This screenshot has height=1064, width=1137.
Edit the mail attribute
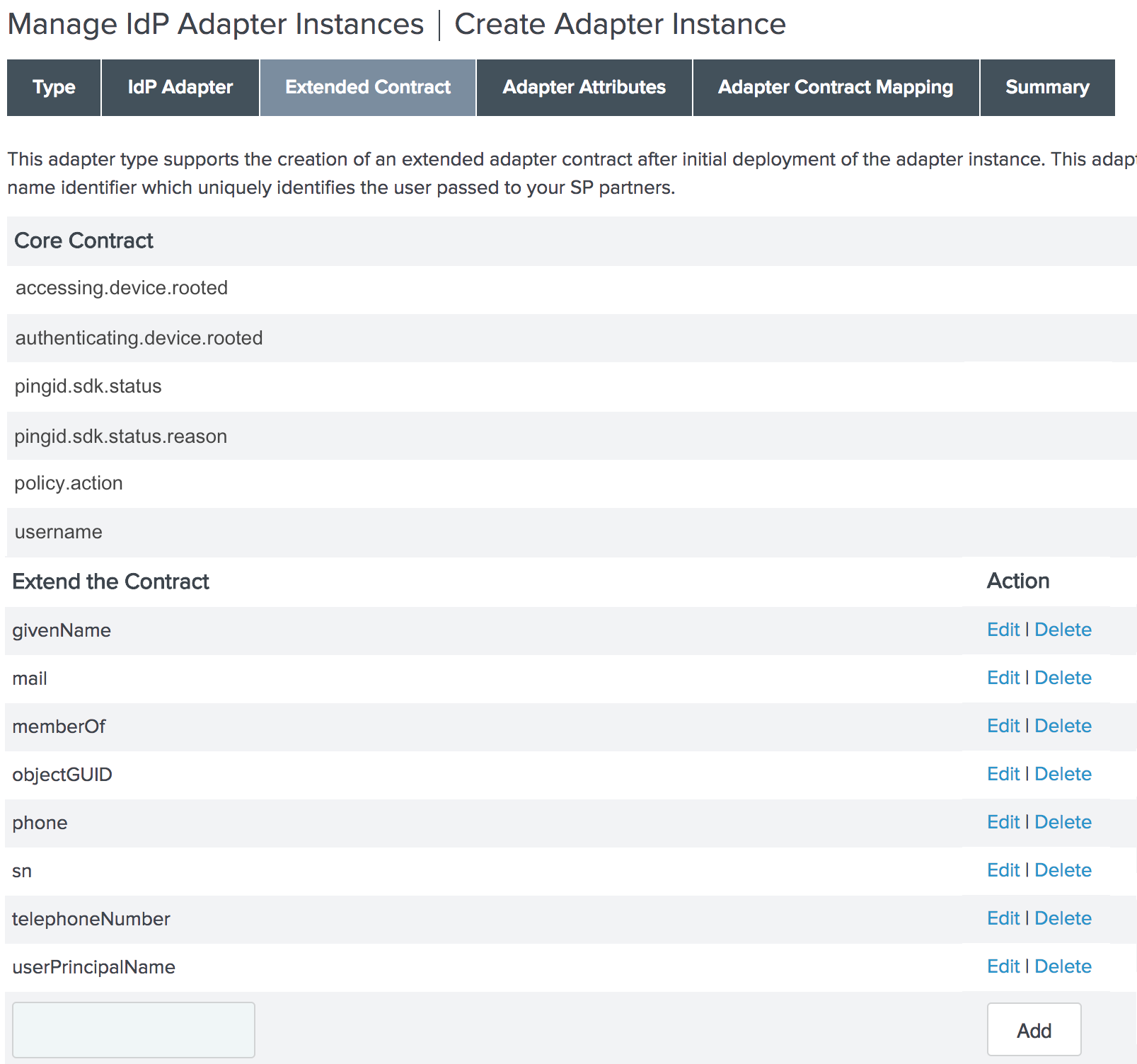pos(1003,678)
